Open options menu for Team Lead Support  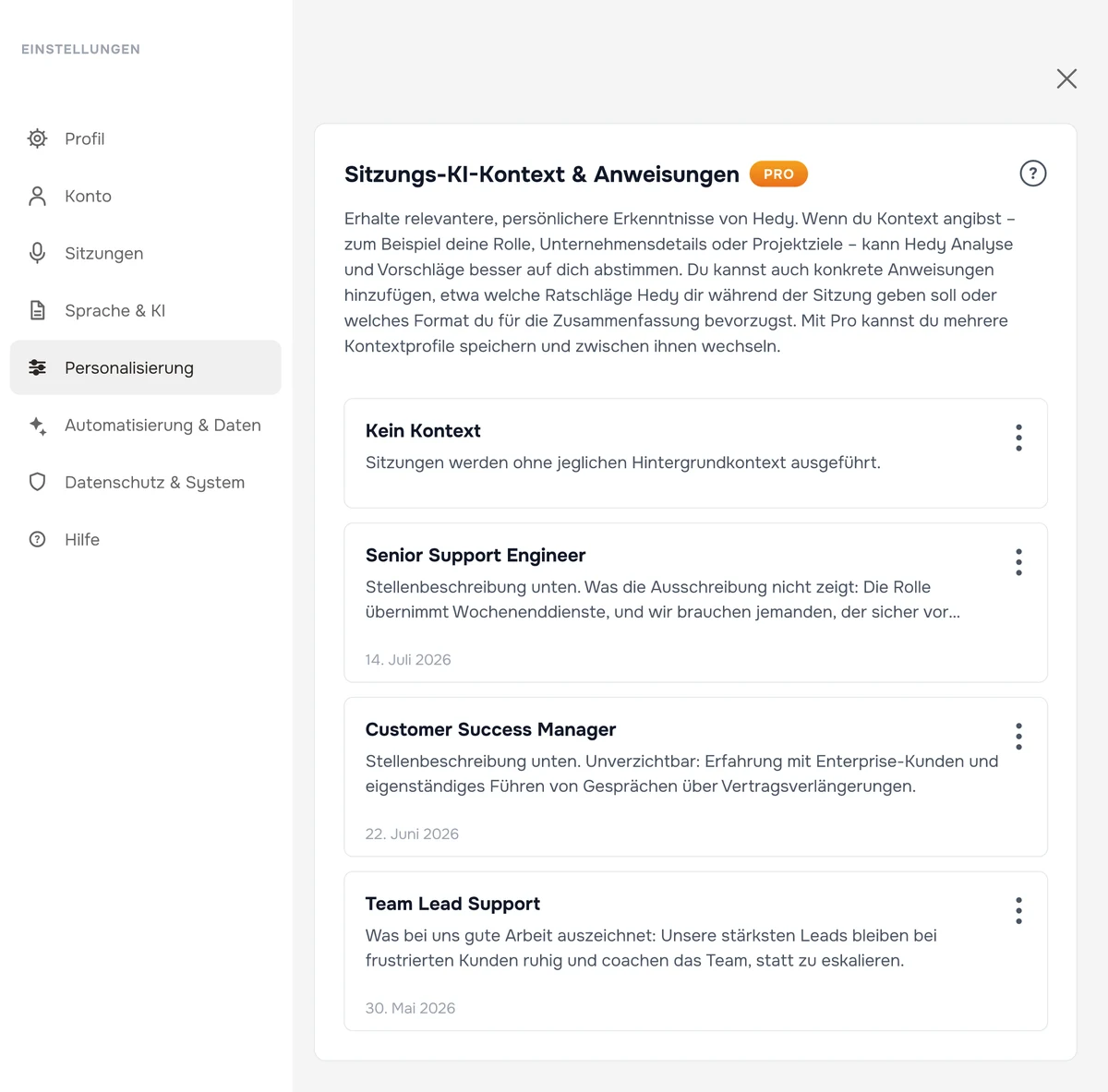[x=1018, y=911]
